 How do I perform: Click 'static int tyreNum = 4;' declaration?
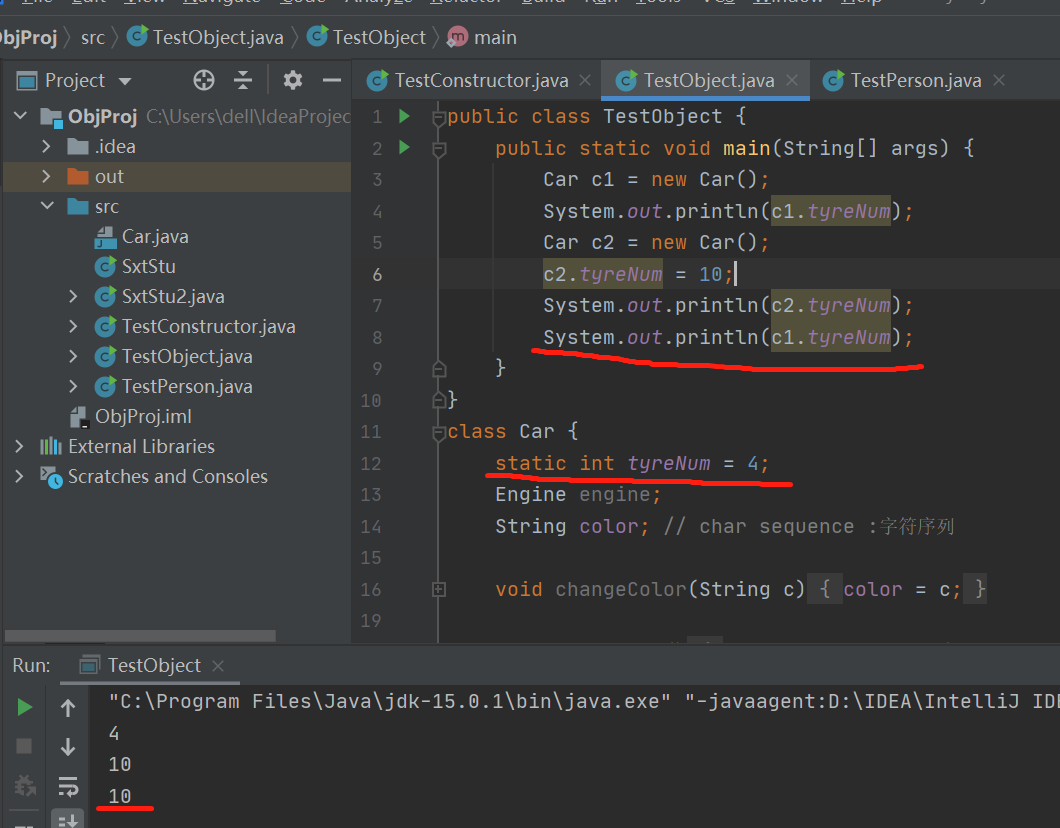tap(632, 463)
